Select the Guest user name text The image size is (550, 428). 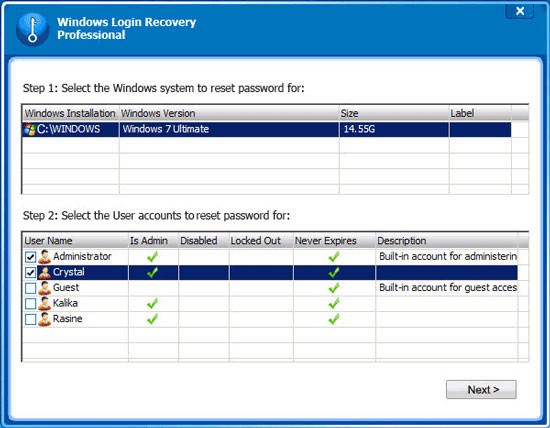click(66, 288)
